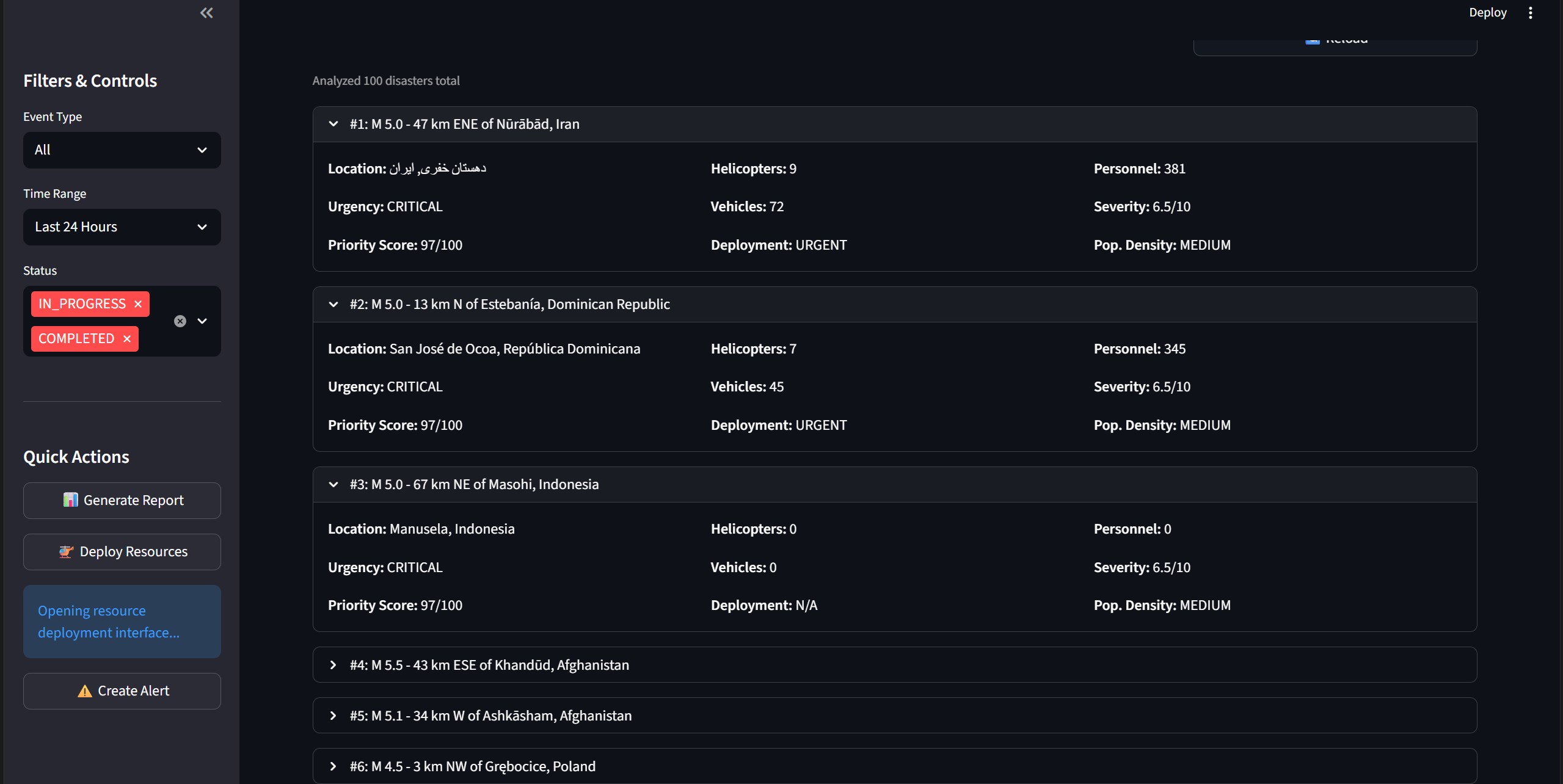Clear all selected status filters
Screen dimensions: 1563x784
click(x=180, y=321)
